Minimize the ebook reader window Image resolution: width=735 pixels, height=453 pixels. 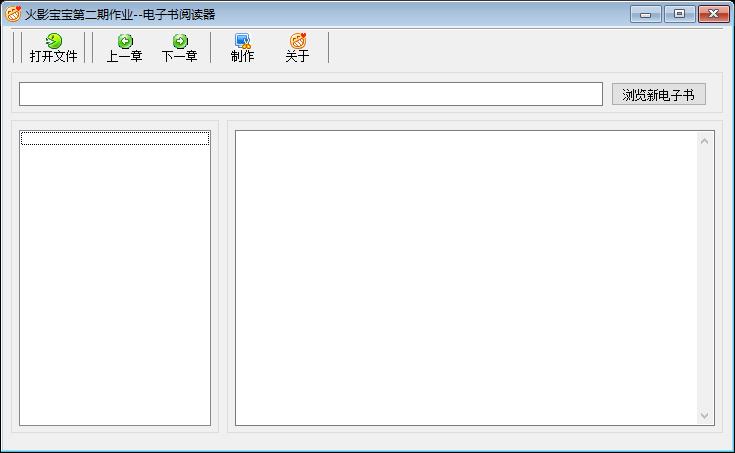click(x=645, y=15)
